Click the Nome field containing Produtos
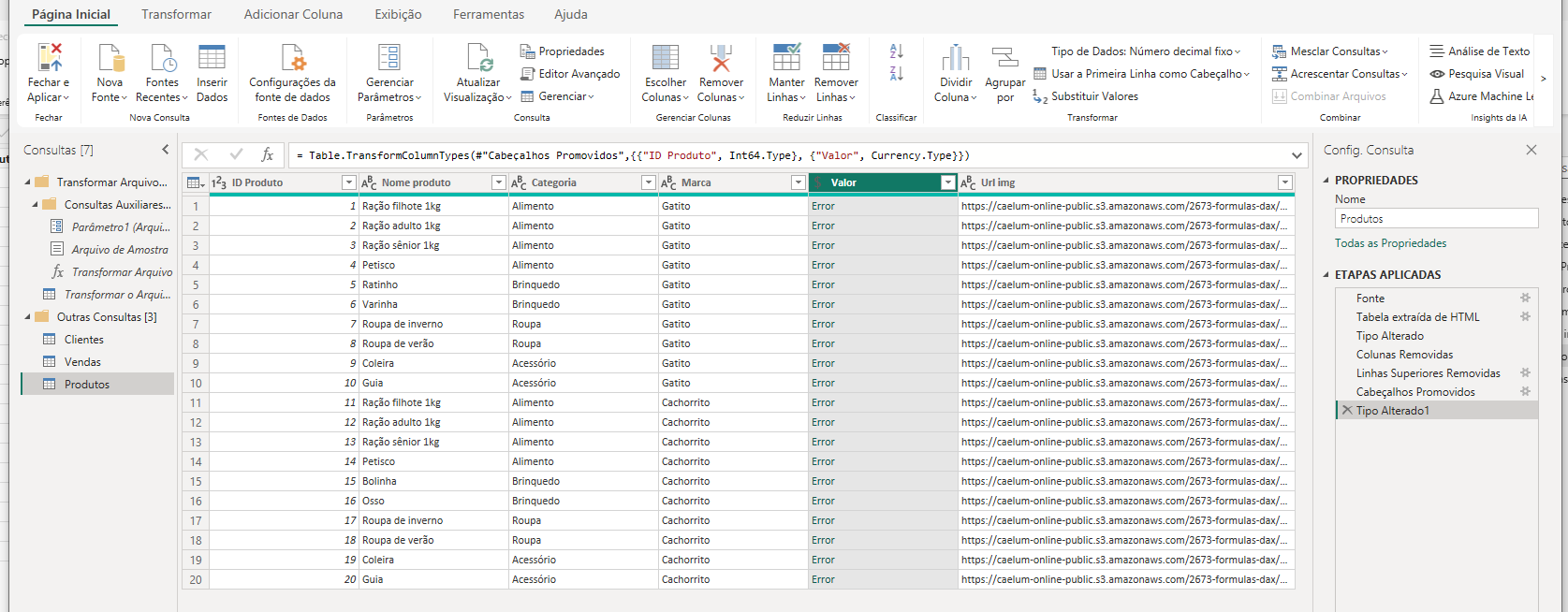Image resolution: width=1568 pixels, height=612 pixels. (x=1436, y=218)
